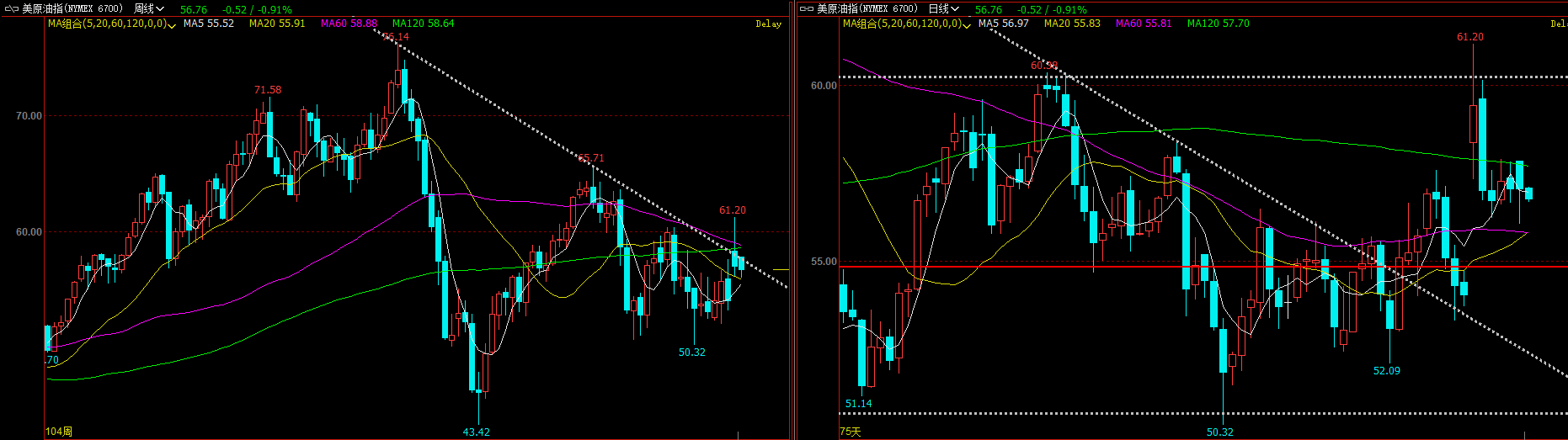Select MA5 56.97 label on daily chart
Viewport: 1568px width, 440px height.
tap(1003, 24)
